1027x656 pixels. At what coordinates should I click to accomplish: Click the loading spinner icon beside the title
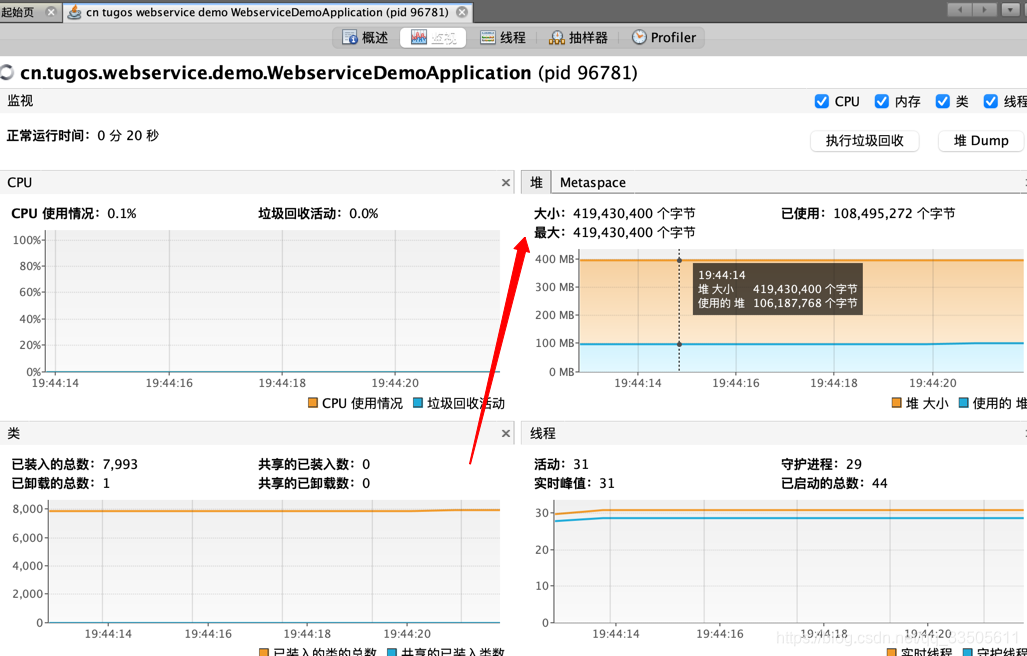tap(7, 73)
